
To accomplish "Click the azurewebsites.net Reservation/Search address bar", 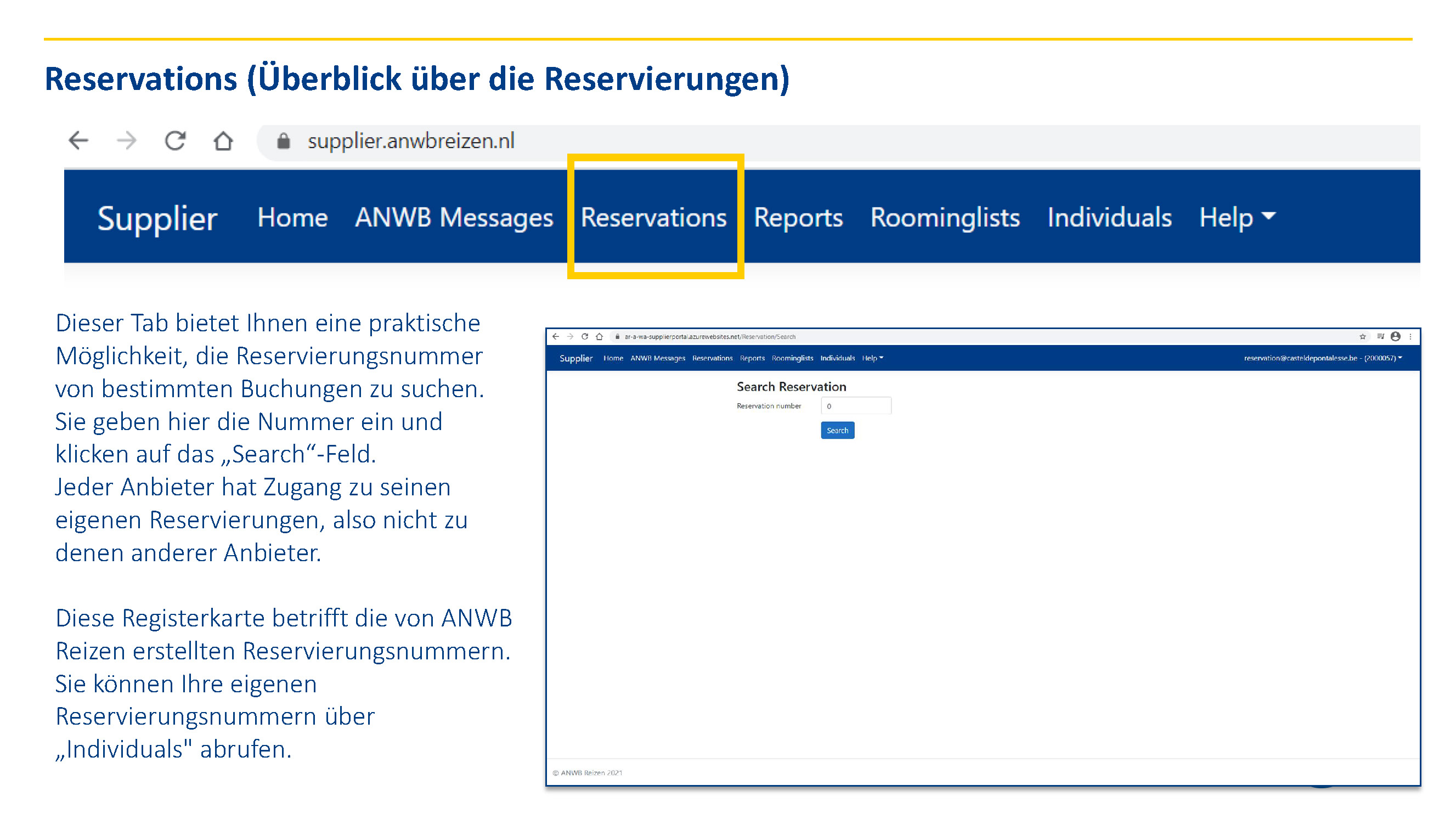I will click(984, 337).
